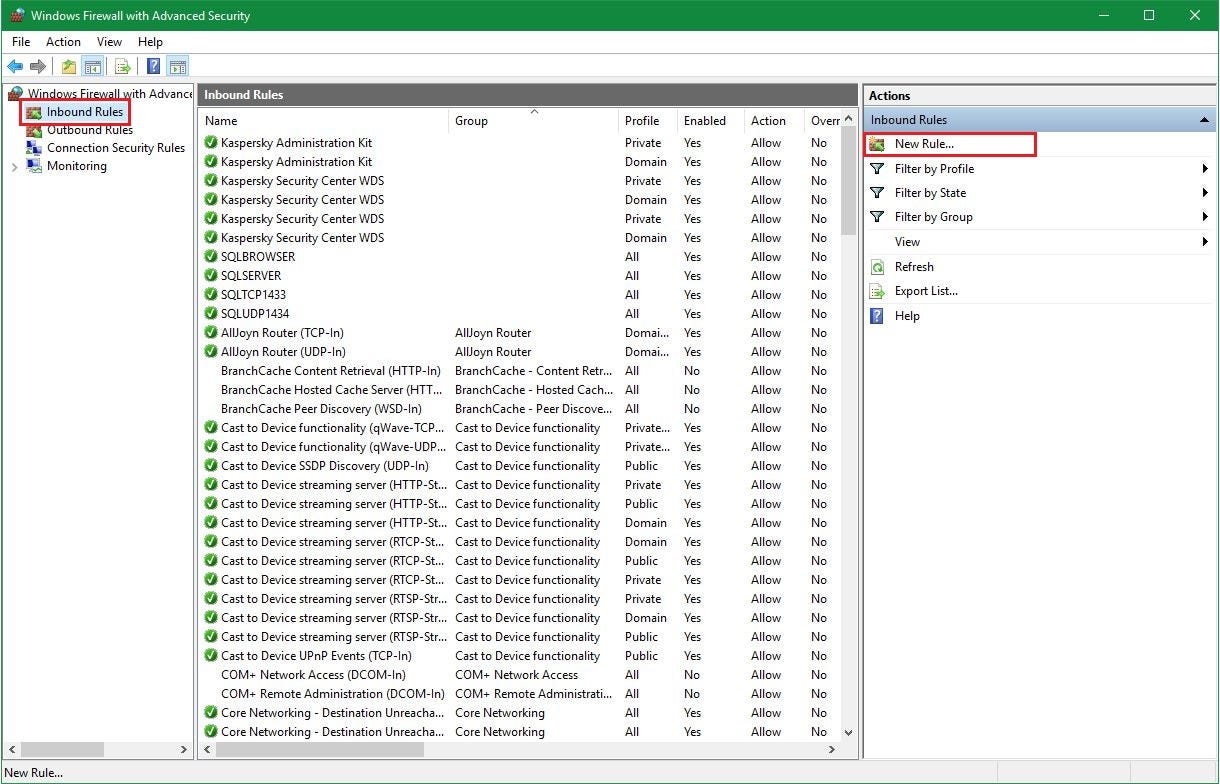Click the Forward navigation arrow

(37, 66)
